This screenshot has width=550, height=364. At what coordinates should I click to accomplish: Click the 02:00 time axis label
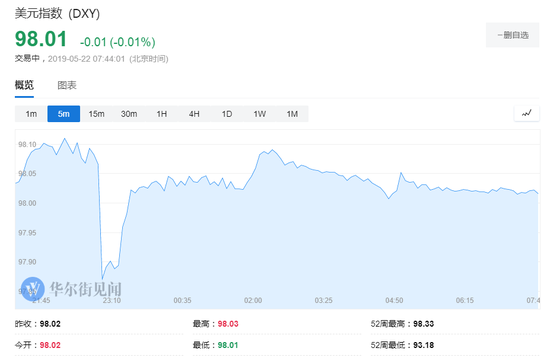(x=253, y=301)
